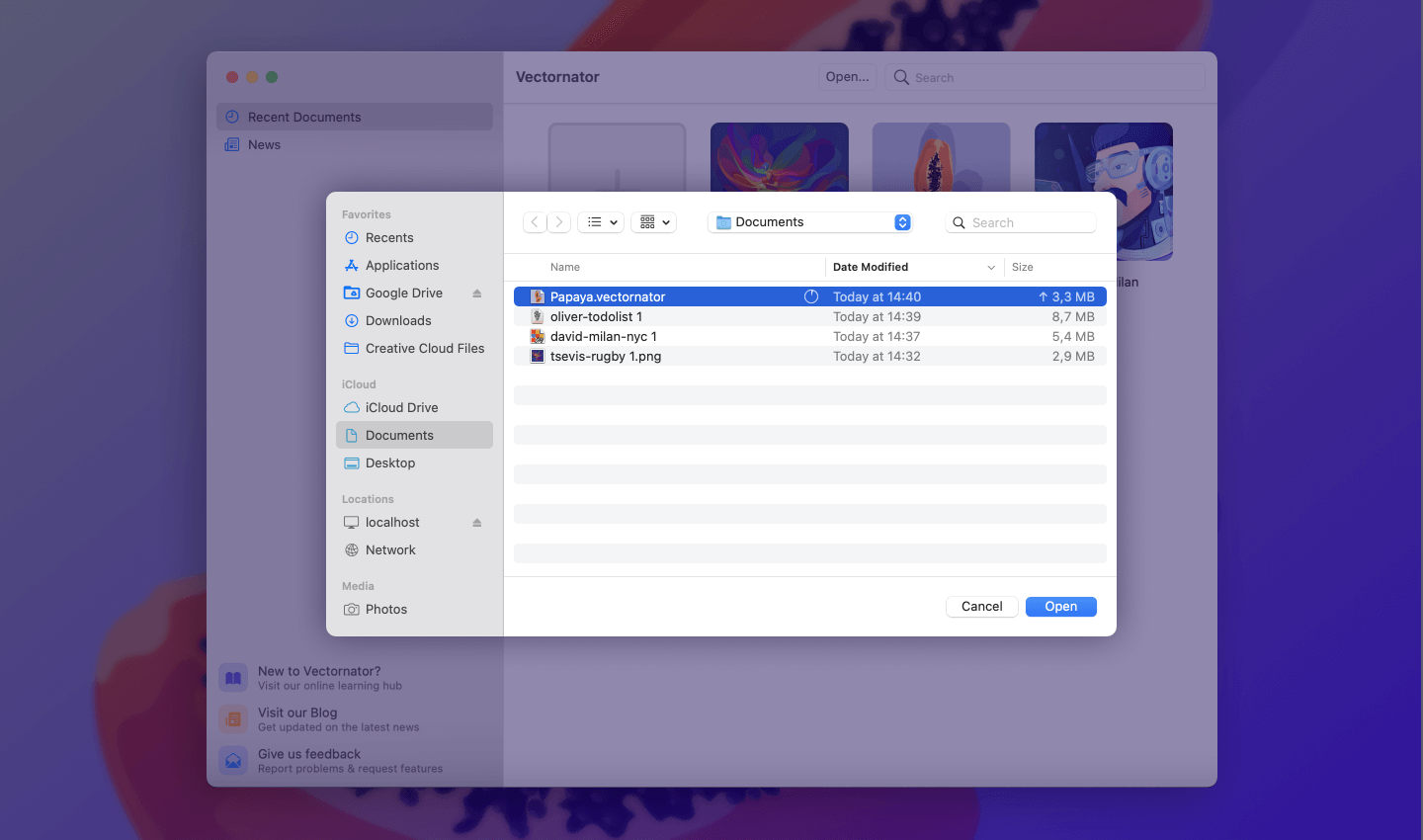The image size is (1423, 840).
Task: Open the colorful flower document thumbnail
Action: [780, 157]
